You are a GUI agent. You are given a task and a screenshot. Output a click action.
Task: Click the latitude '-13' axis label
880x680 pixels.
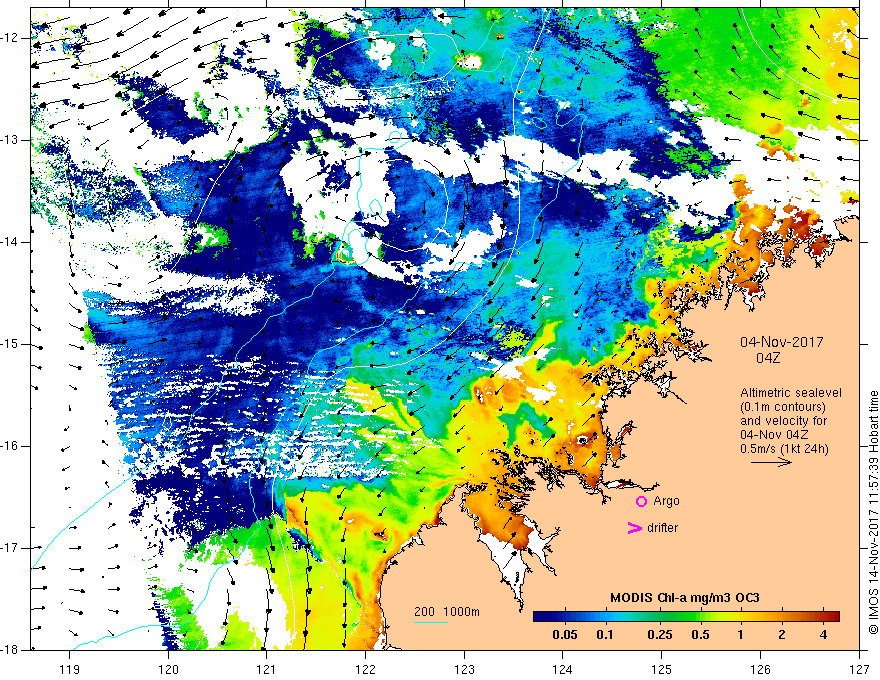click(x=10, y=140)
